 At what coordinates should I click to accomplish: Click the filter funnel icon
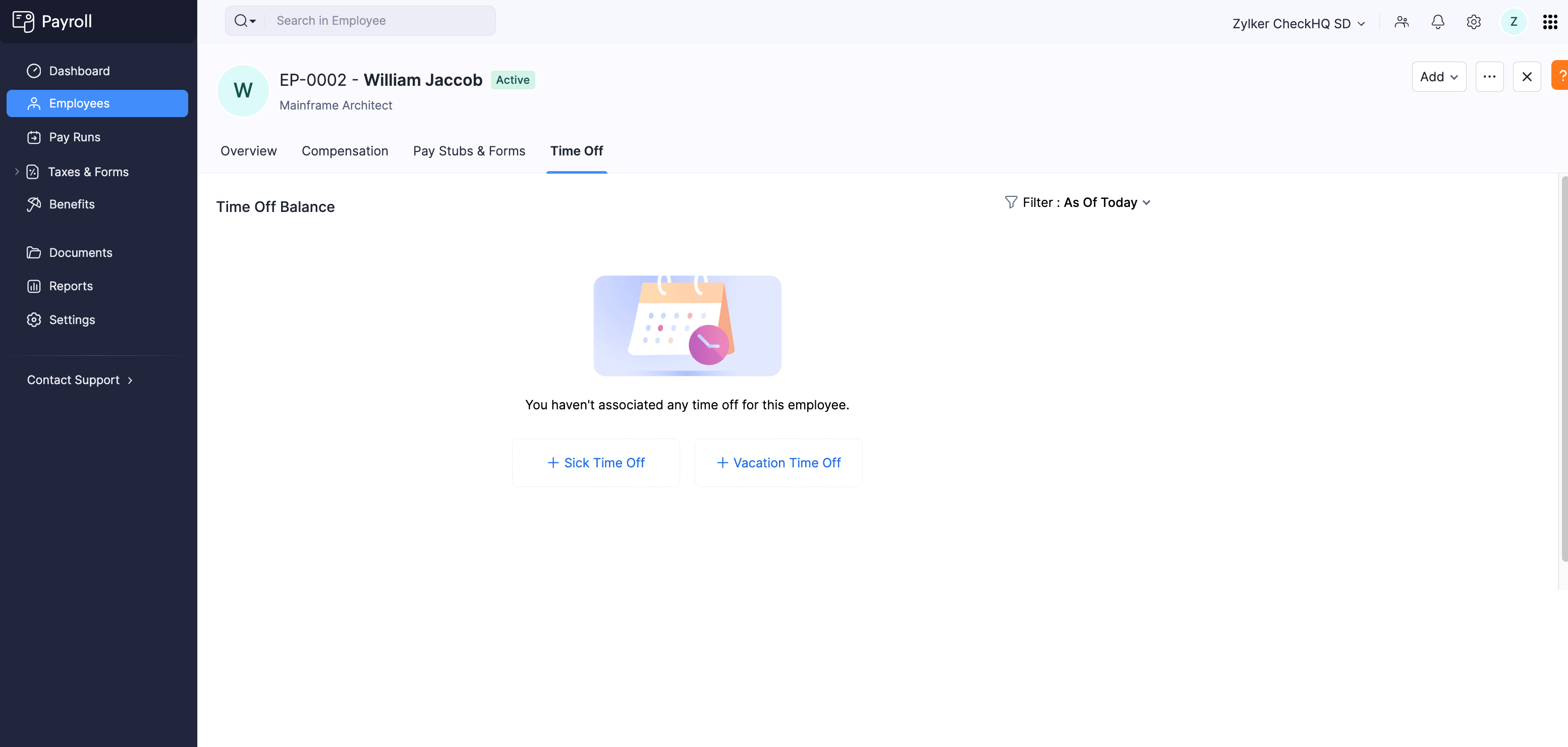coord(1011,202)
